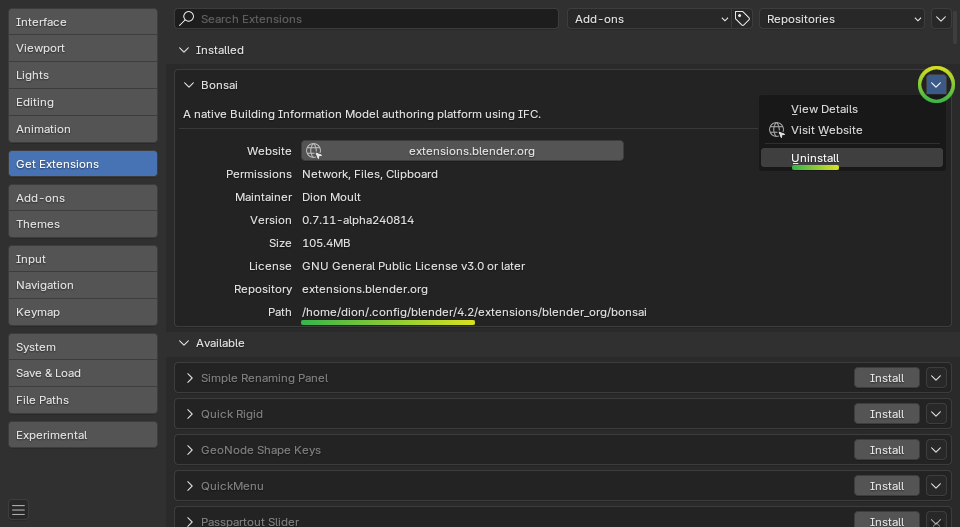Image resolution: width=960 pixels, height=527 pixels.
Task: Install the GeoNode Shape Keys extension
Action: (x=887, y=450)
